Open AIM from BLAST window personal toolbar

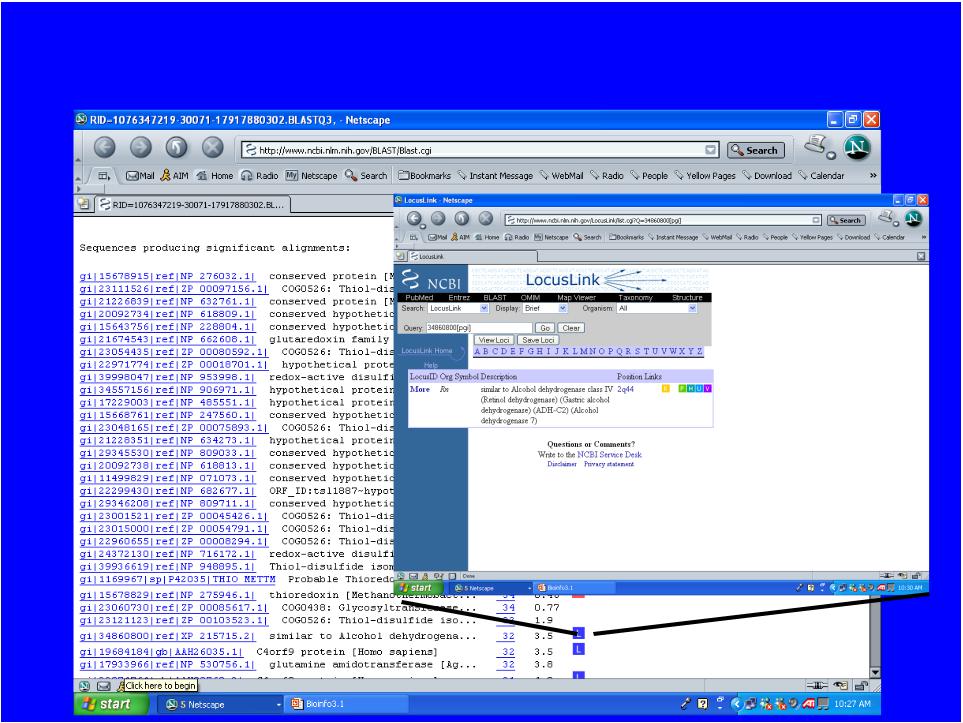point(174,176)
